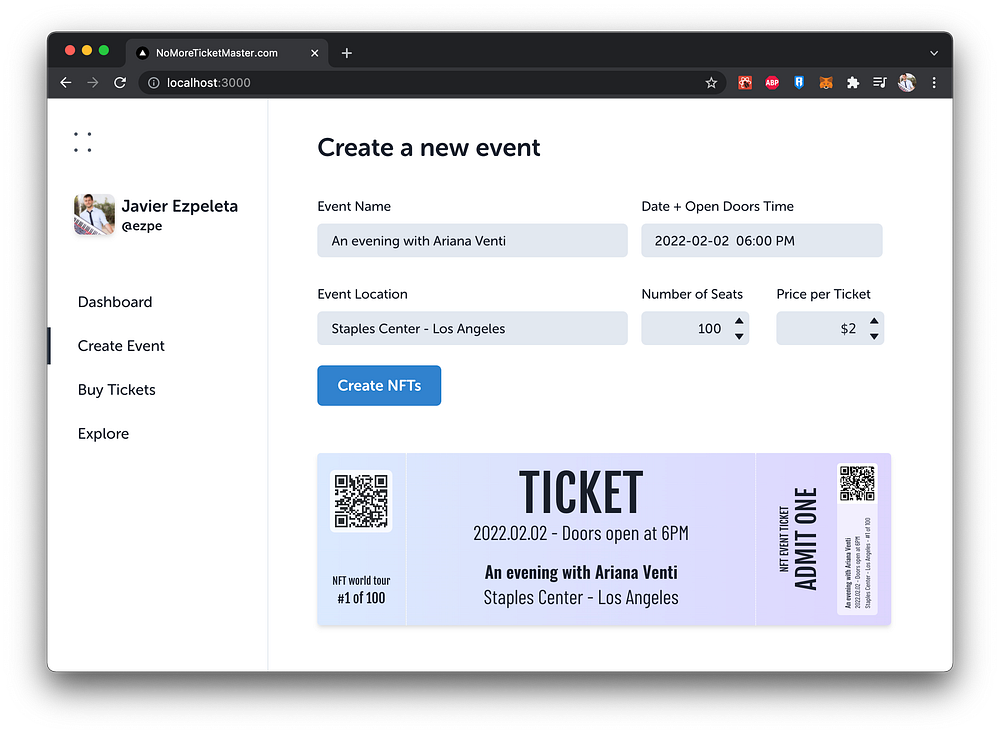The width and height of the screenshot is (1000, 734).
Task: Click the four-dot logo icon in sidebar
Action: 82,142
